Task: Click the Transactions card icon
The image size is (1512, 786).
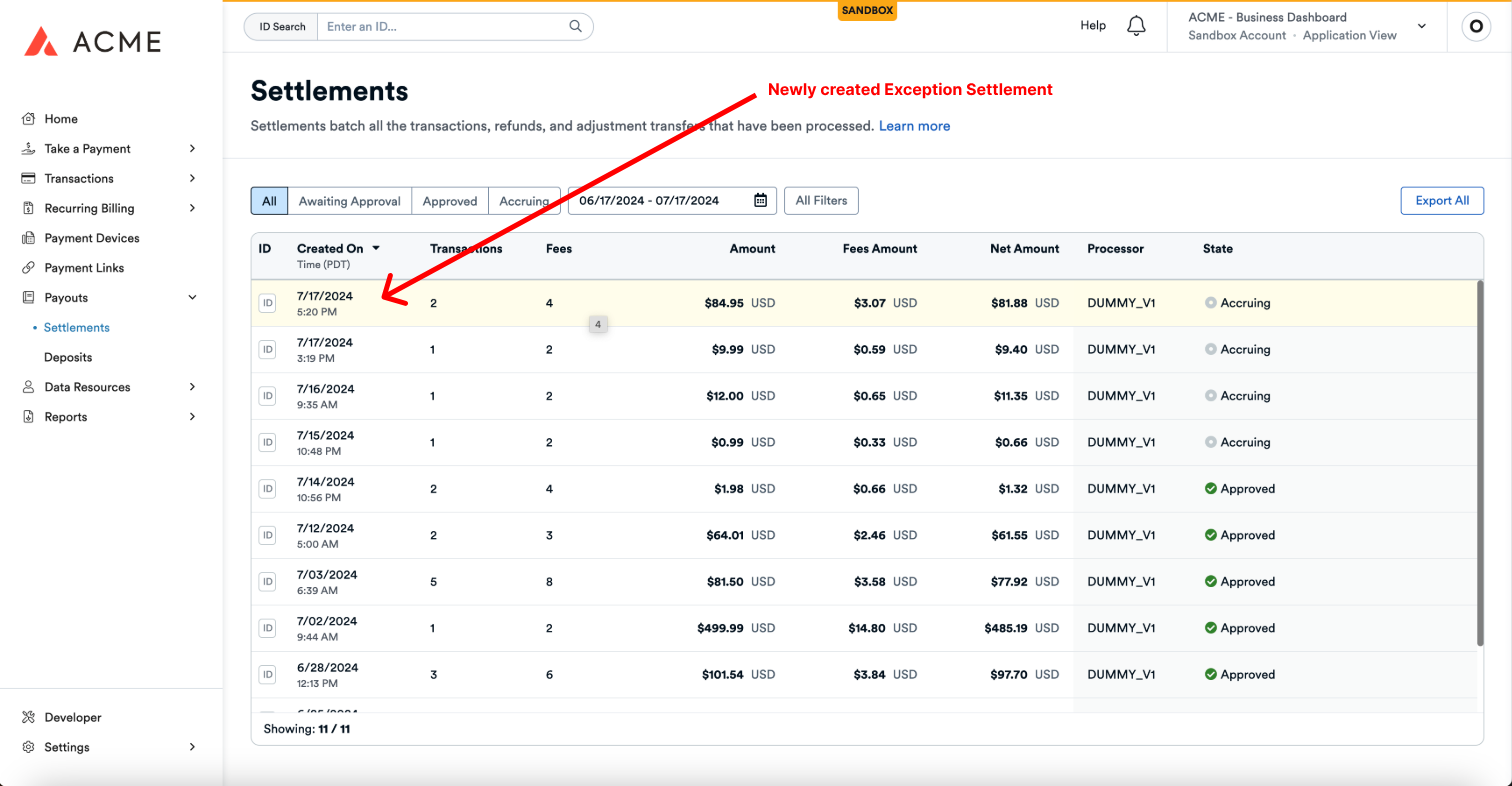Action: [x=29, y=179]
